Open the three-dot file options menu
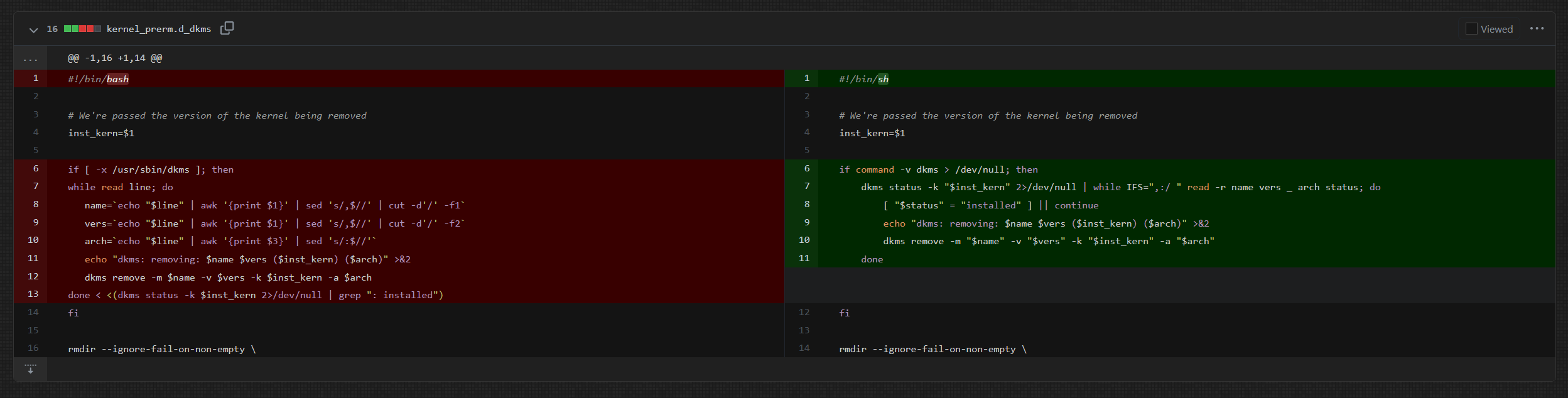Image resolution: width=1568 pixels, height=398 pixels. pyautogui.click(x=1536, y=29)
